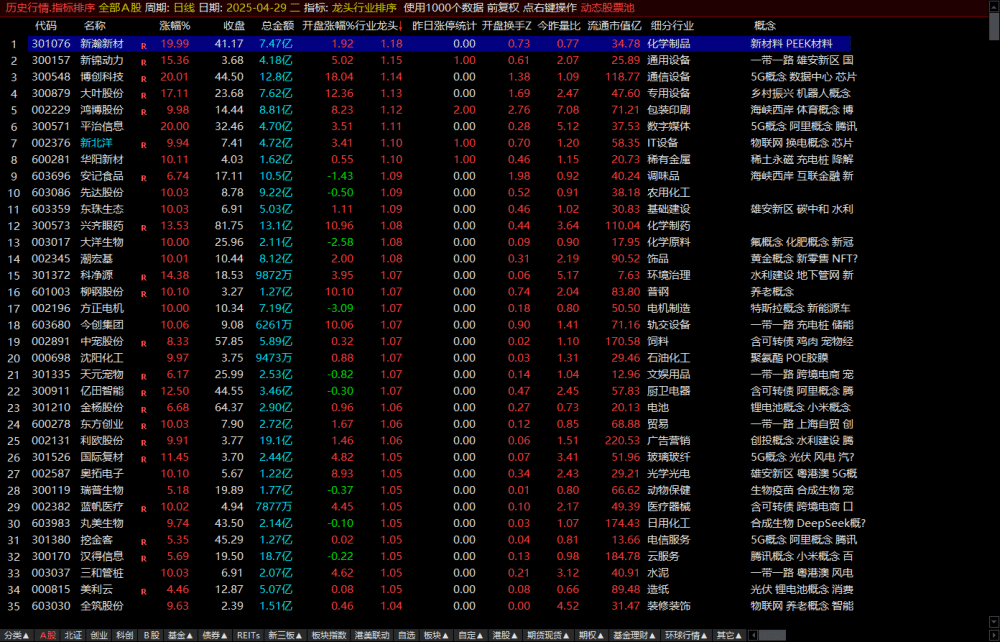Select the 创业 tab
1000x642 pixels.
(99, 636)
